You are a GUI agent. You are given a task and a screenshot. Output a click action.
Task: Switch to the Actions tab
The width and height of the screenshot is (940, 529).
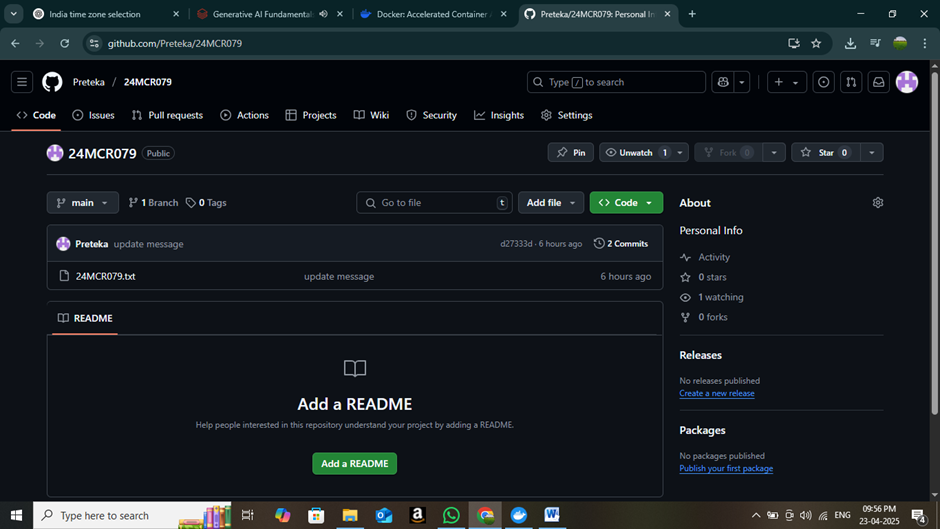[x=245, y=115]
